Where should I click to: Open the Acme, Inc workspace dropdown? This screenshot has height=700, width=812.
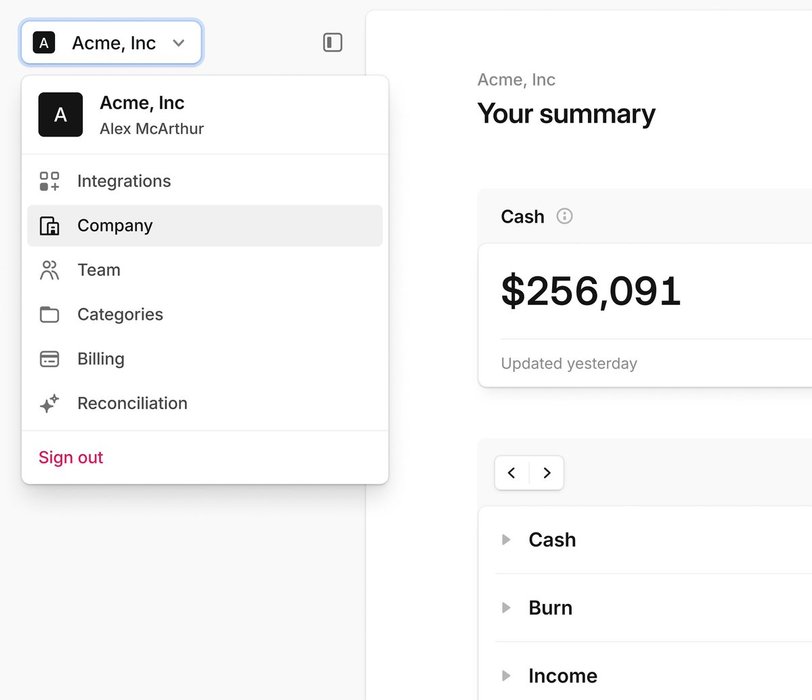click(x=111, y=43)
